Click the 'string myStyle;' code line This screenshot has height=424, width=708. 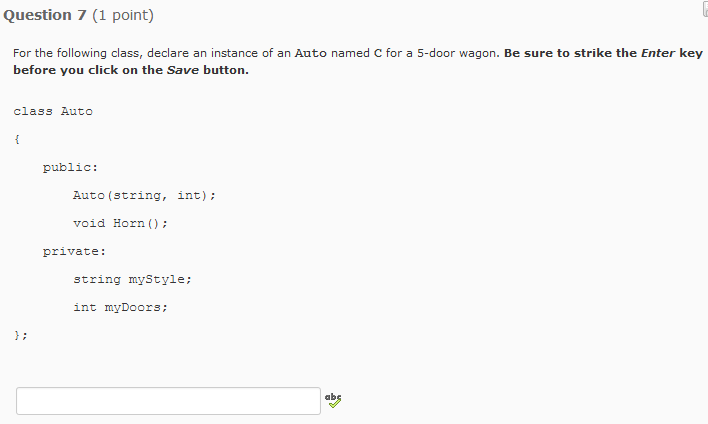(x=131, y=279)
